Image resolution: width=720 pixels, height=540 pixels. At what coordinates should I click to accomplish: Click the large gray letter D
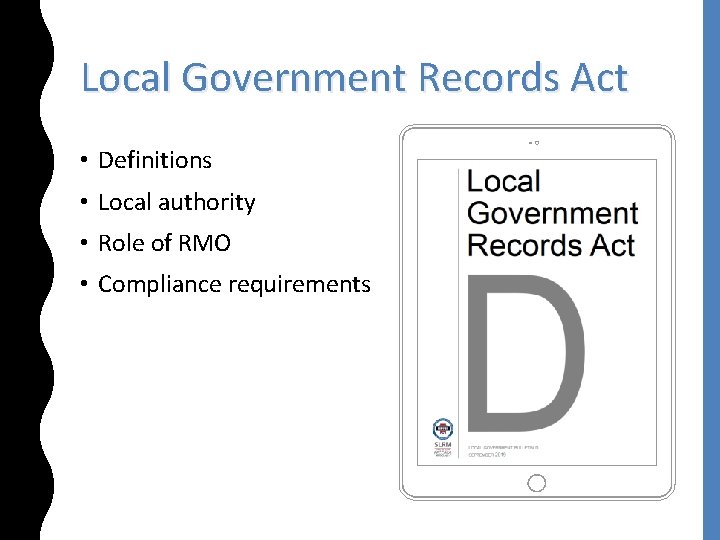click(526, 354)
